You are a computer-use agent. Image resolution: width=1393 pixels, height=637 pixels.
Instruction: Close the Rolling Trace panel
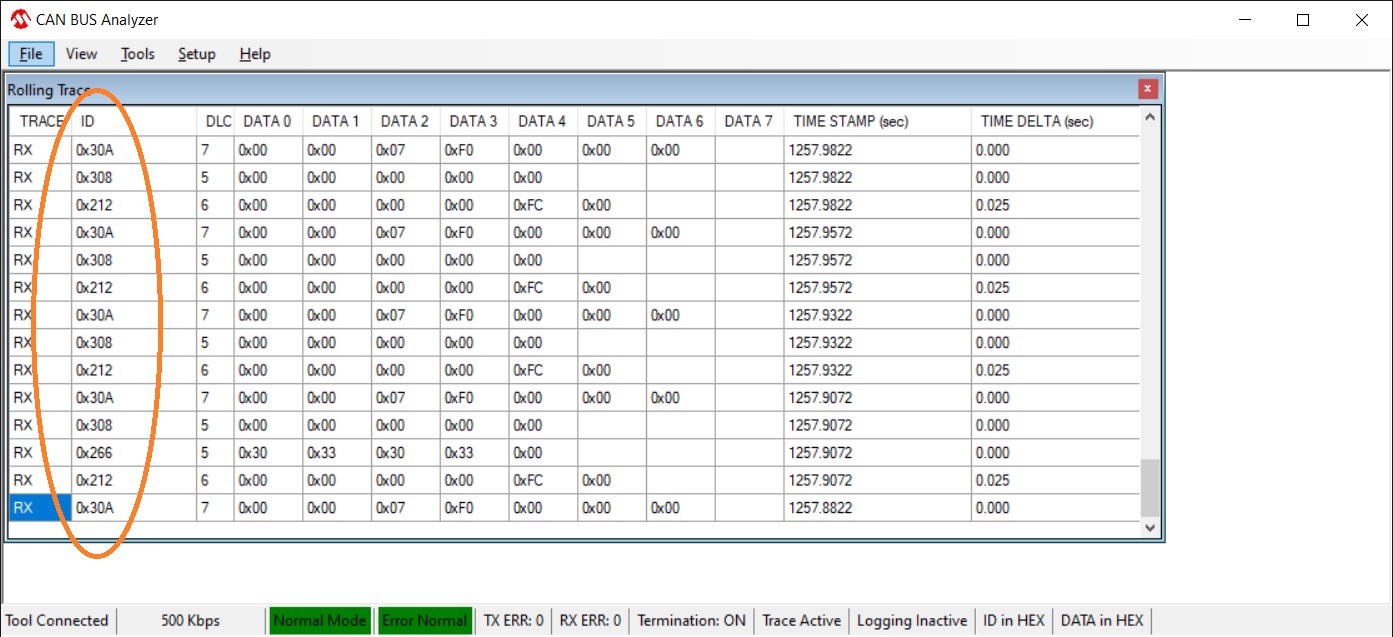[x=1147, y=89]
